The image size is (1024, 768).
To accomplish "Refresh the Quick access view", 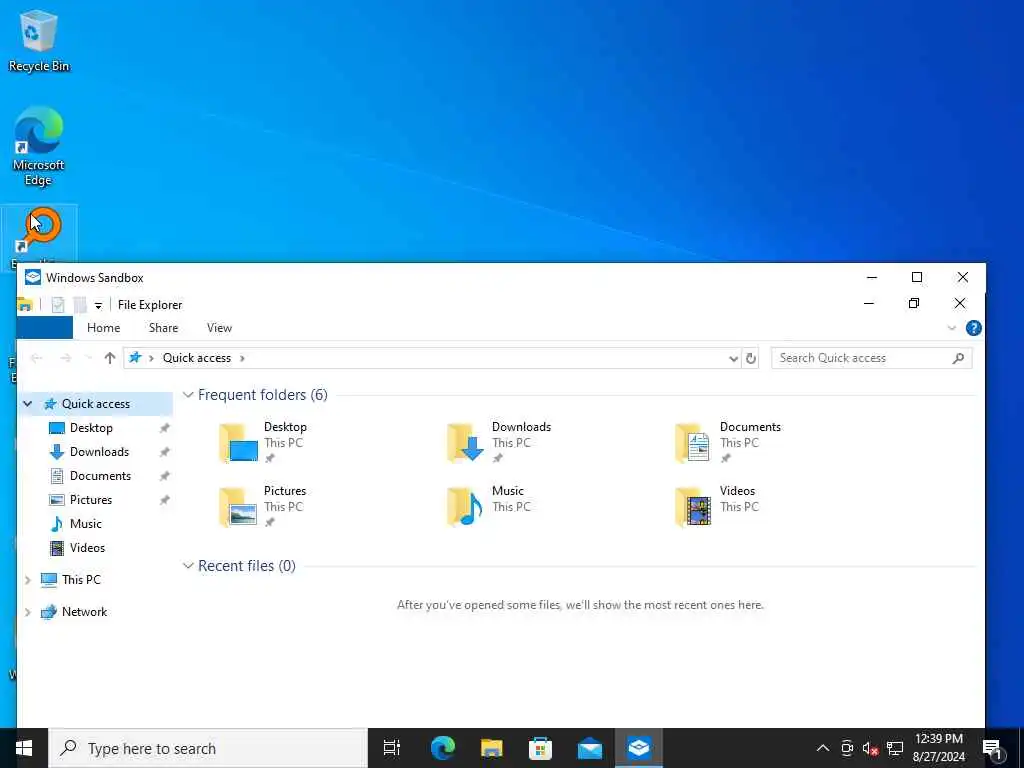I will pos(750,358).
